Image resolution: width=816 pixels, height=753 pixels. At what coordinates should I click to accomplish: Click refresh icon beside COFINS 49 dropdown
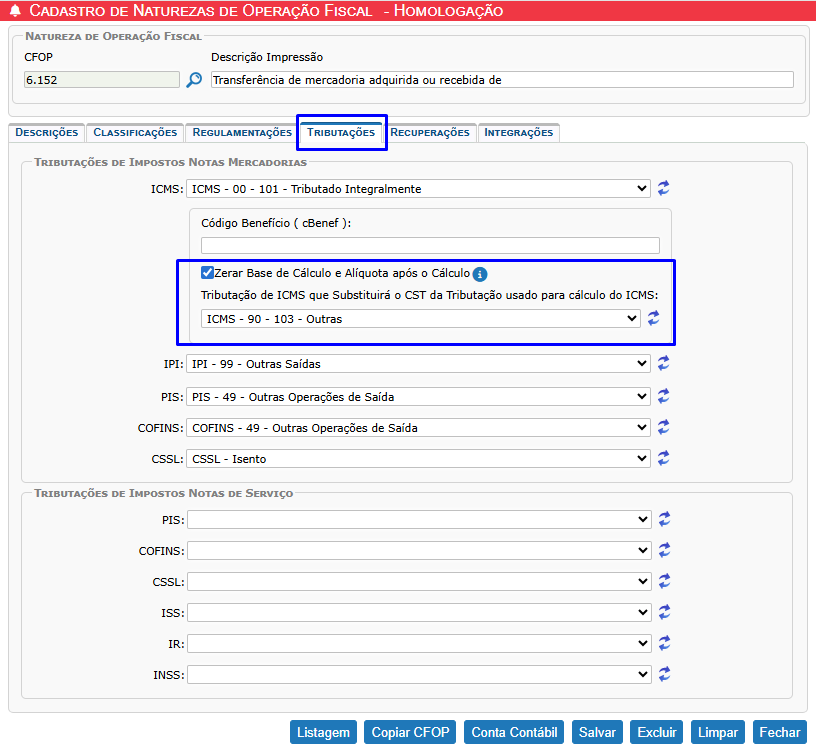pos(663,427)
